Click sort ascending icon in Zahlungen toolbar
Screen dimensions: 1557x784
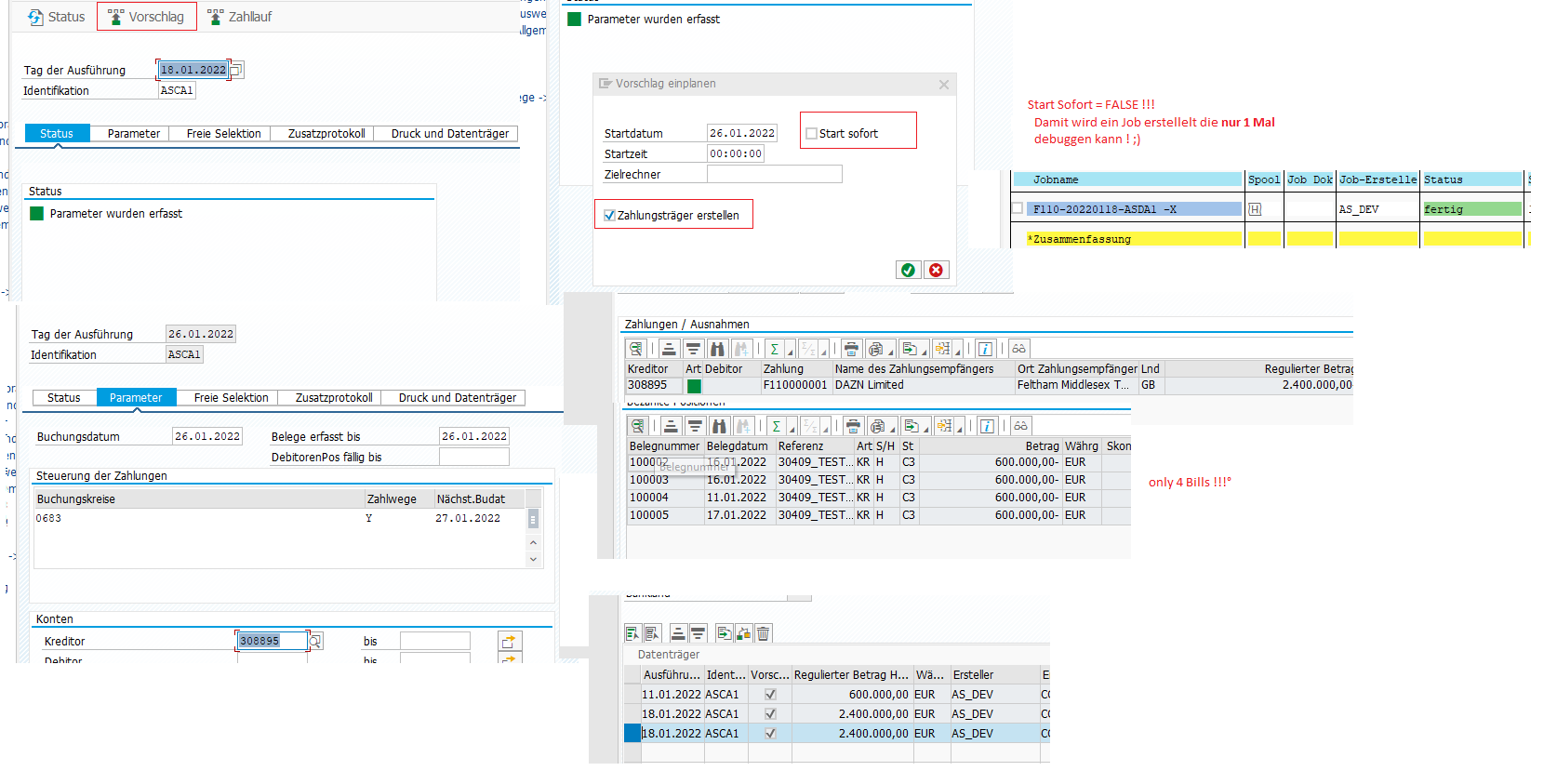[670, 349]
